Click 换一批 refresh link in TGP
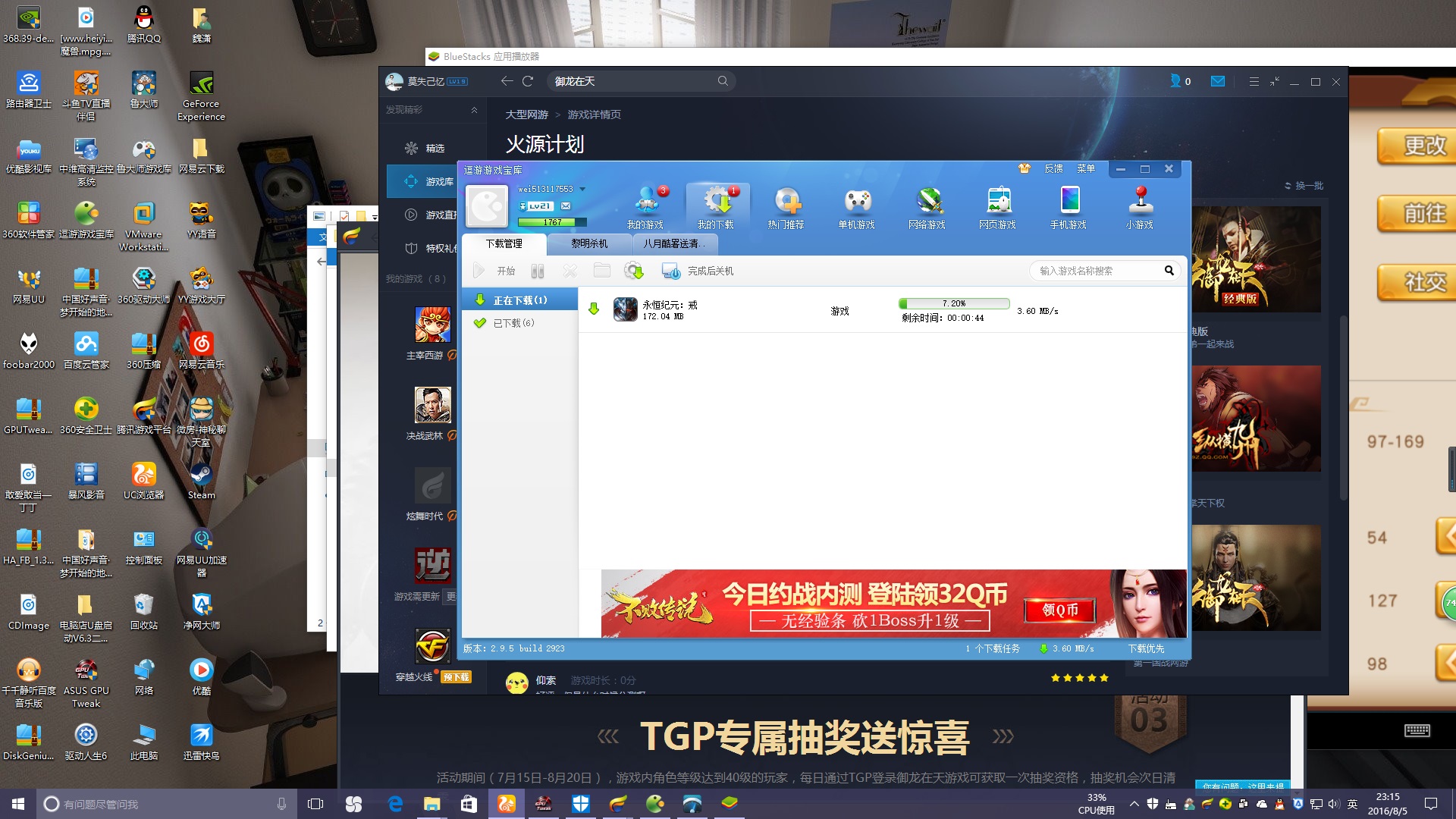This screenshot has height=819, width=1456. (1304, 186)
